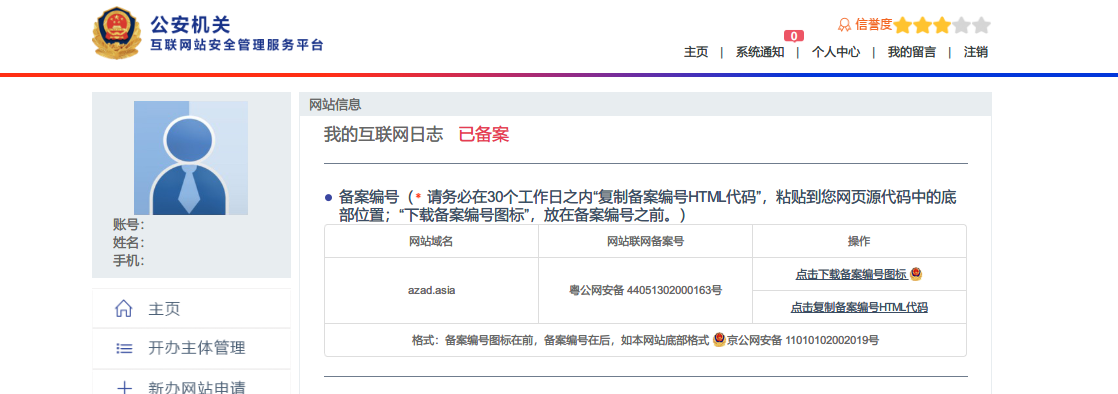Click the 点击下载备案编号图标 link
This screenshot has height=394, width=1118.
(851, 274)
